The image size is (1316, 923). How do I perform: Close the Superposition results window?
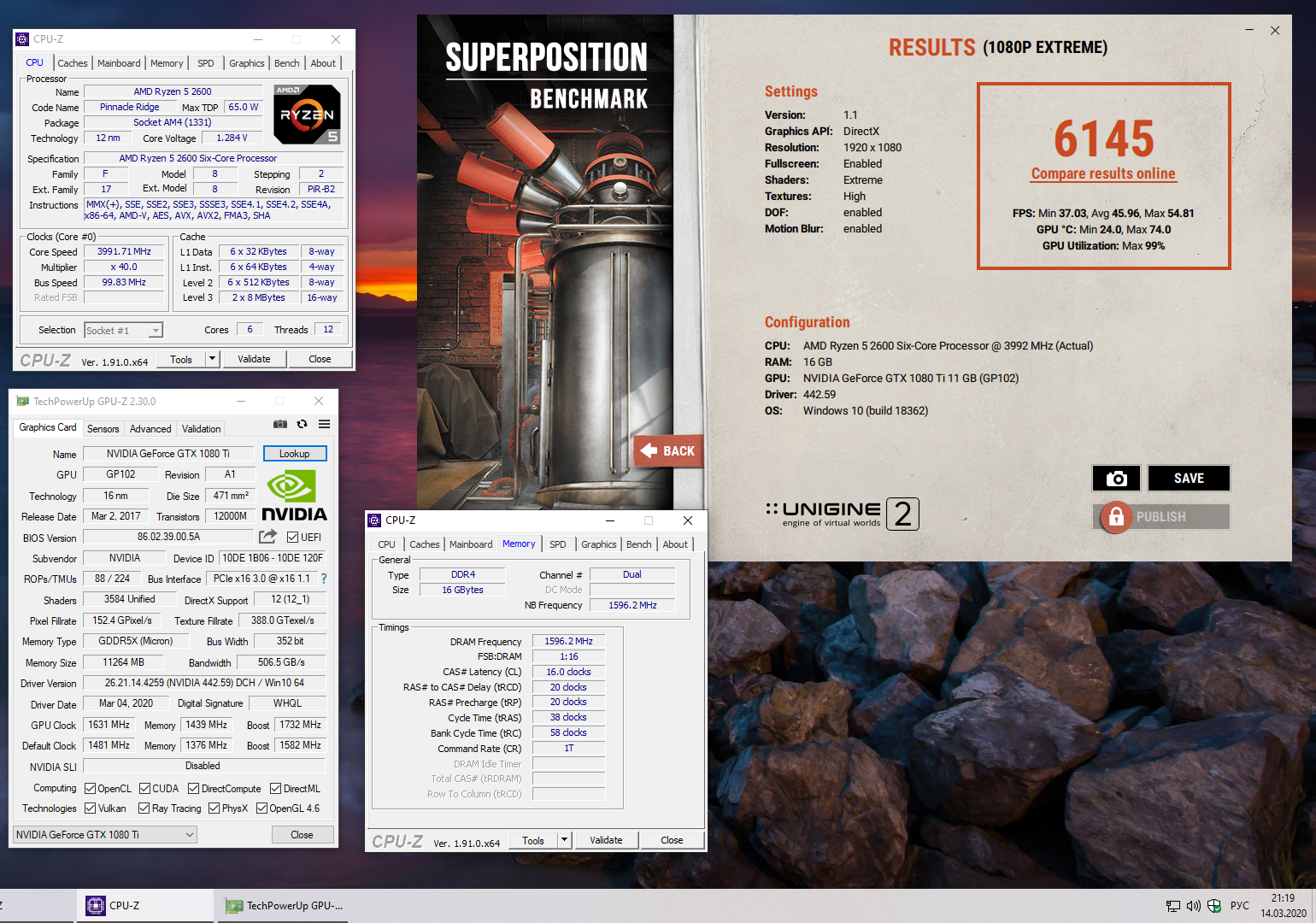[x=1275, y=31]
